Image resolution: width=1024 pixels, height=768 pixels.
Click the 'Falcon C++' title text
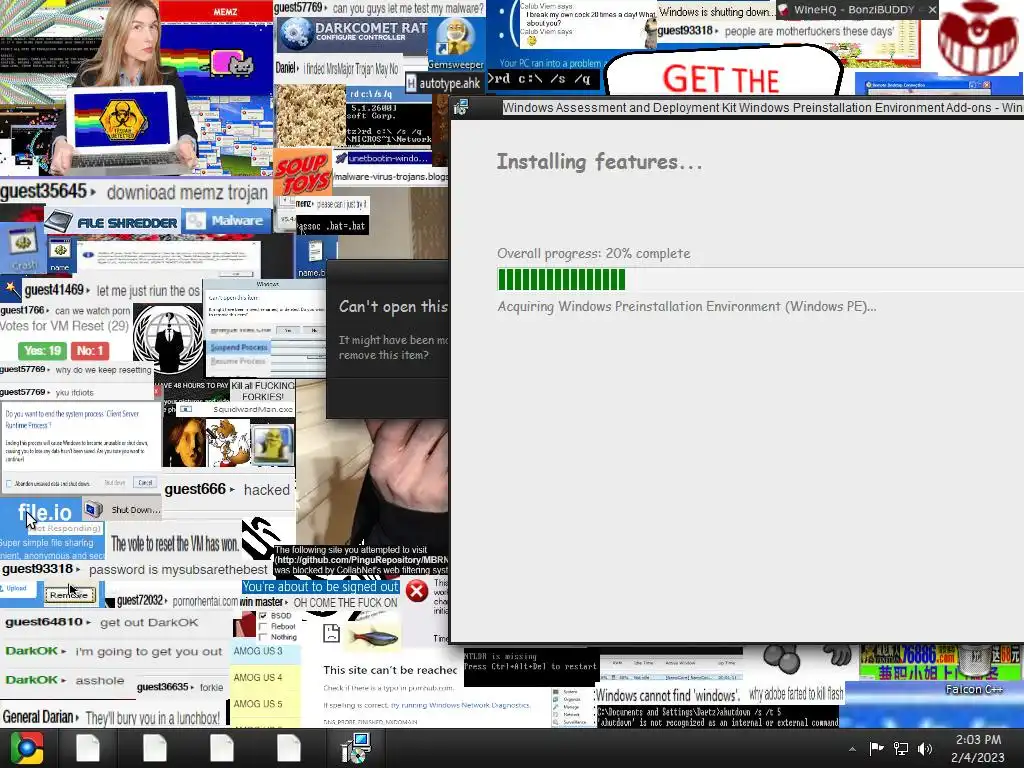(974, 689)
